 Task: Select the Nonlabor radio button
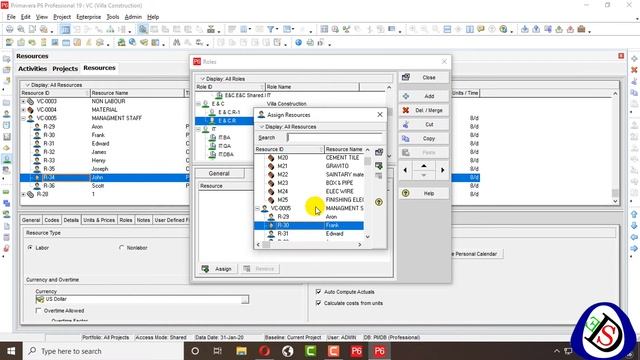pos(121,248)
